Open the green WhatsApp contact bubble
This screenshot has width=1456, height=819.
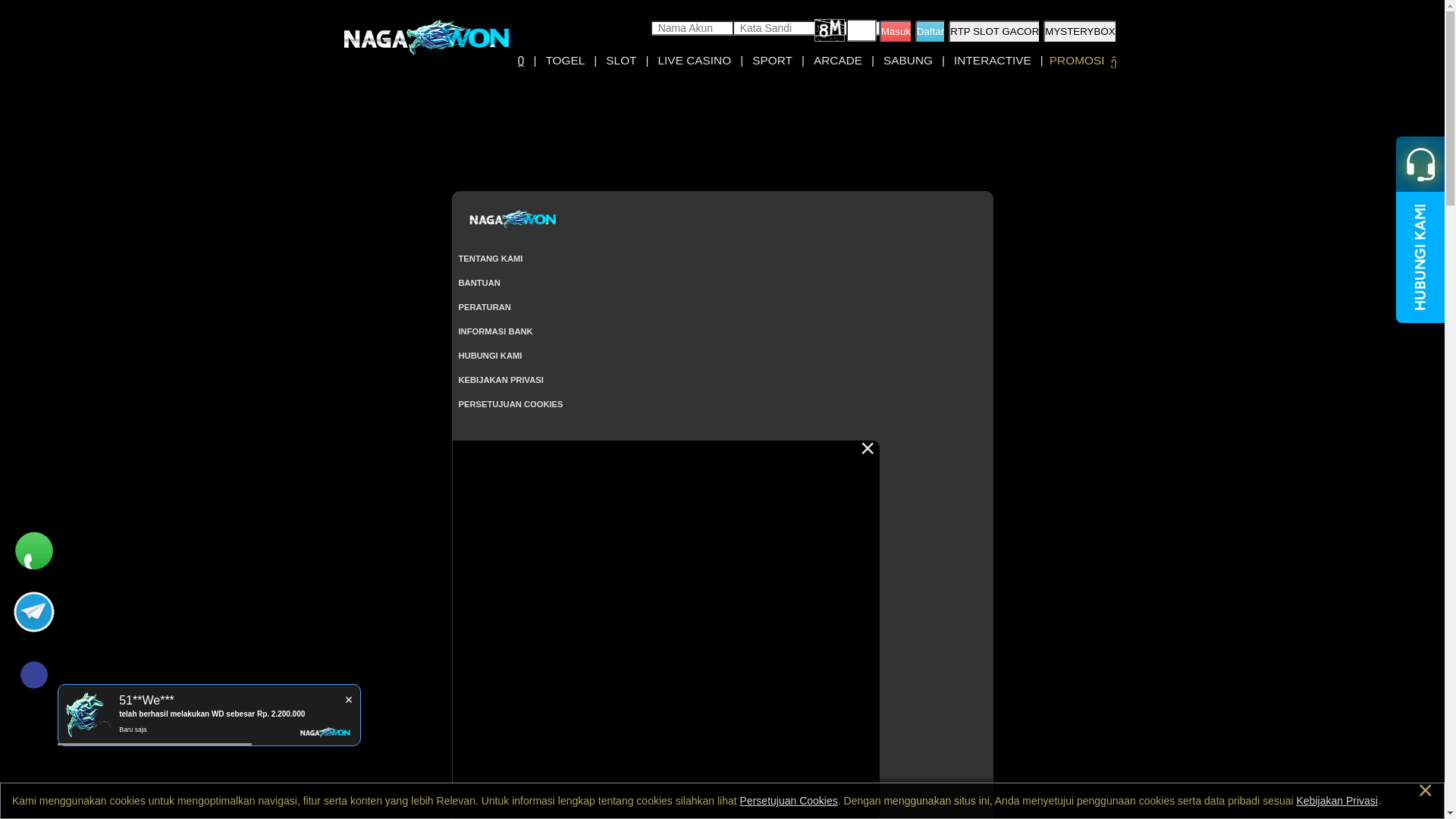click(34, 551)
